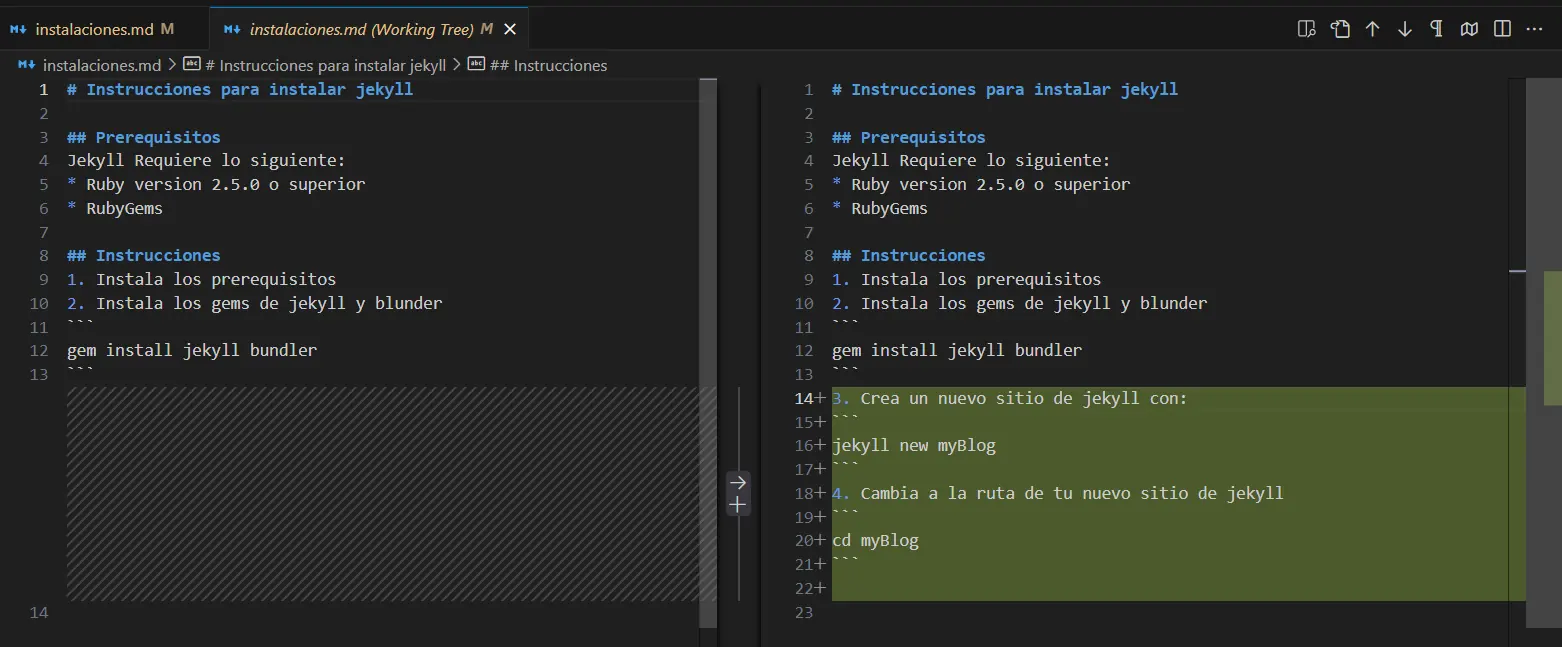This screenshot has width=1562, height=647.
Task: Click line number 14 in left pane
Action: [39, 612]
